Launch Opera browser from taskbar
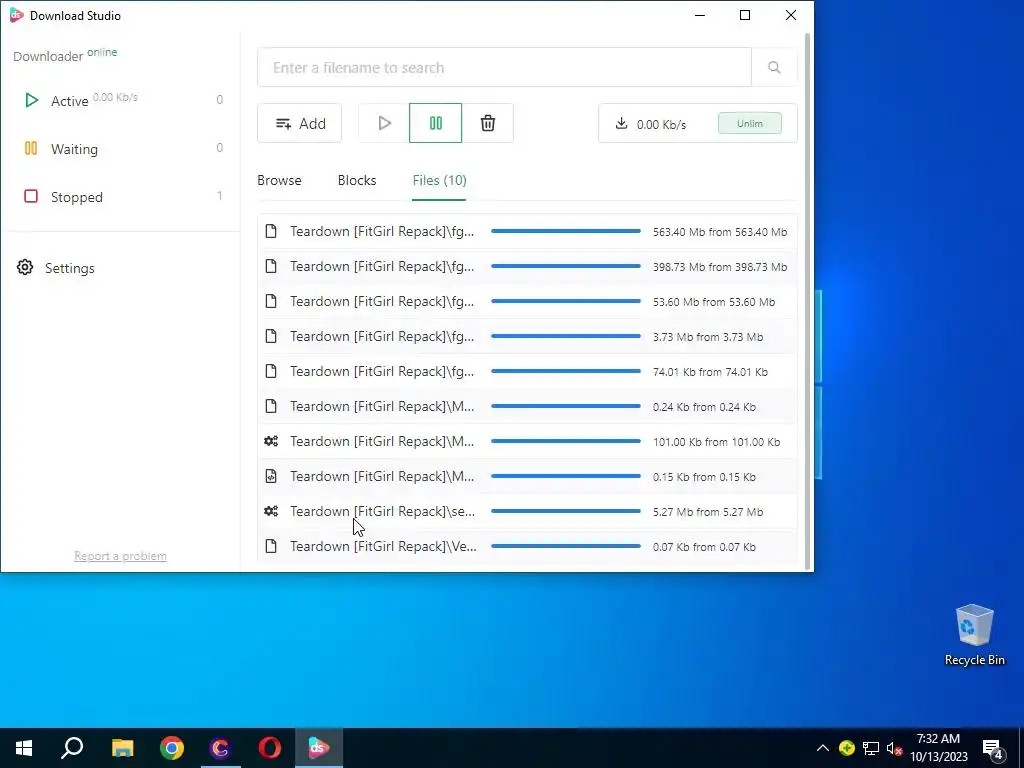1024x768 pixels. point(270,748)
